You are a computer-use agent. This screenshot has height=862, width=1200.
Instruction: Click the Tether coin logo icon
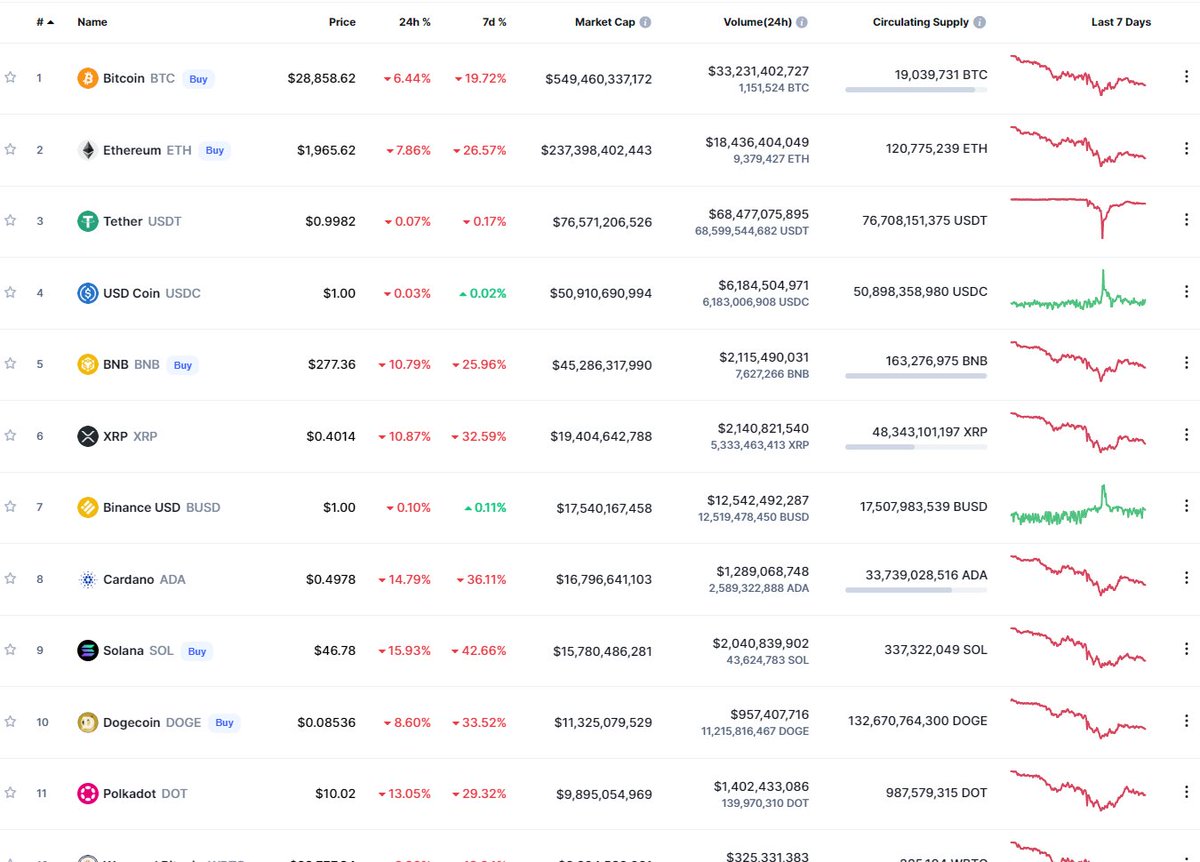(88, 221)
